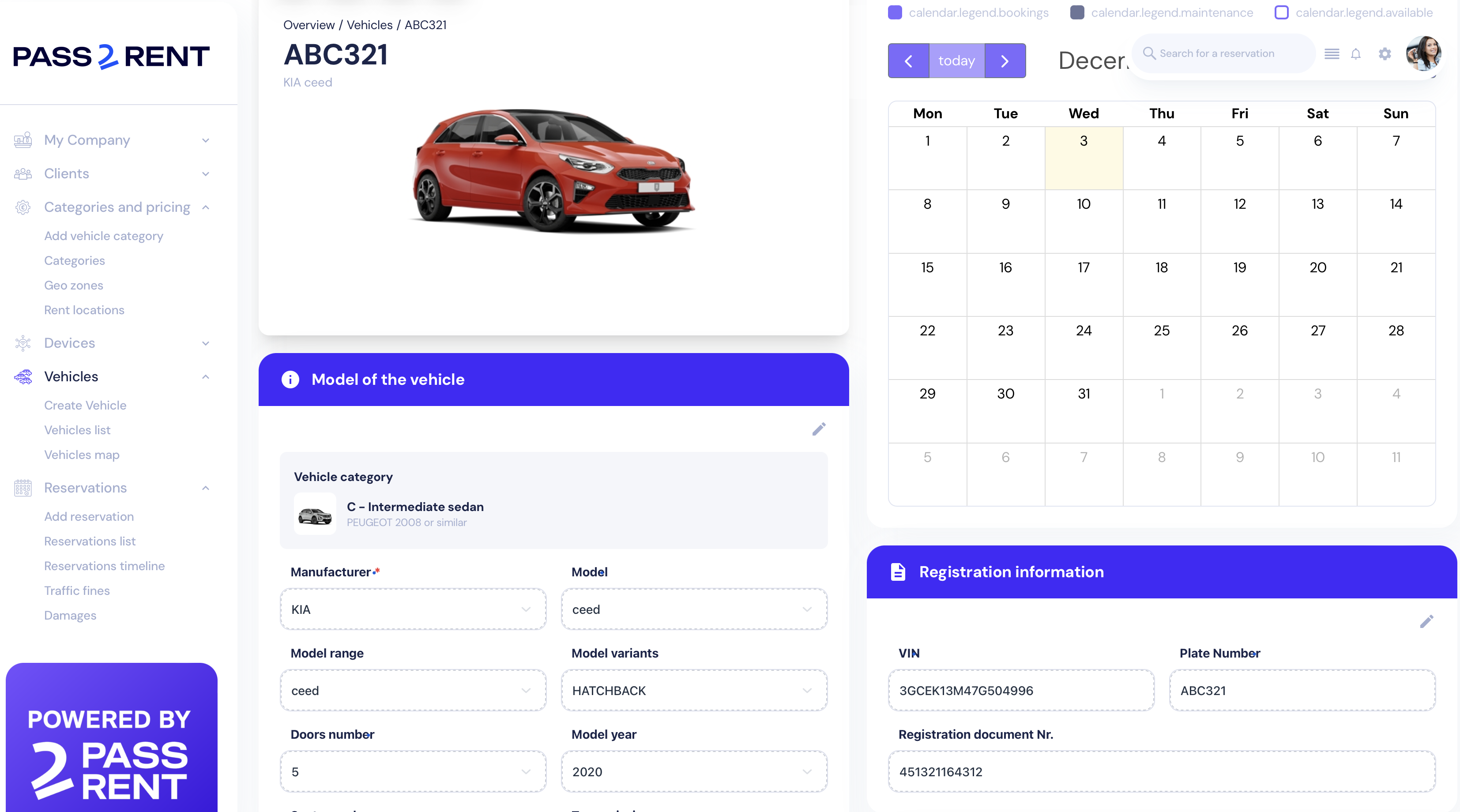This screenshot has width=1460, height=812.
Task: Select the Vehicles car icon
Action: coord(23,376)
